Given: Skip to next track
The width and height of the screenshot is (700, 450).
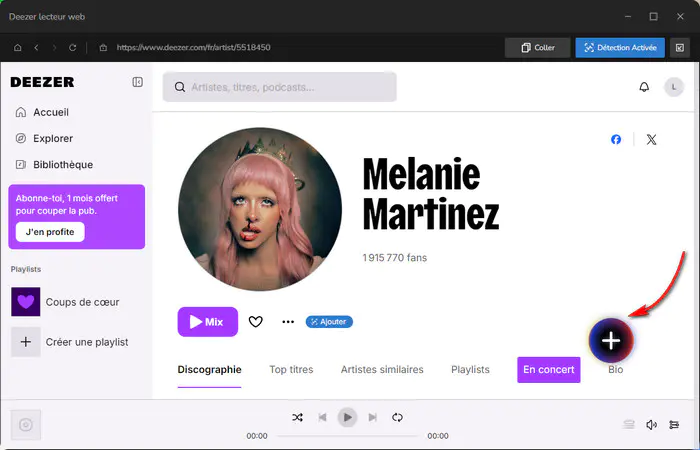Looking at the screenshot, I should pos(372,417).
